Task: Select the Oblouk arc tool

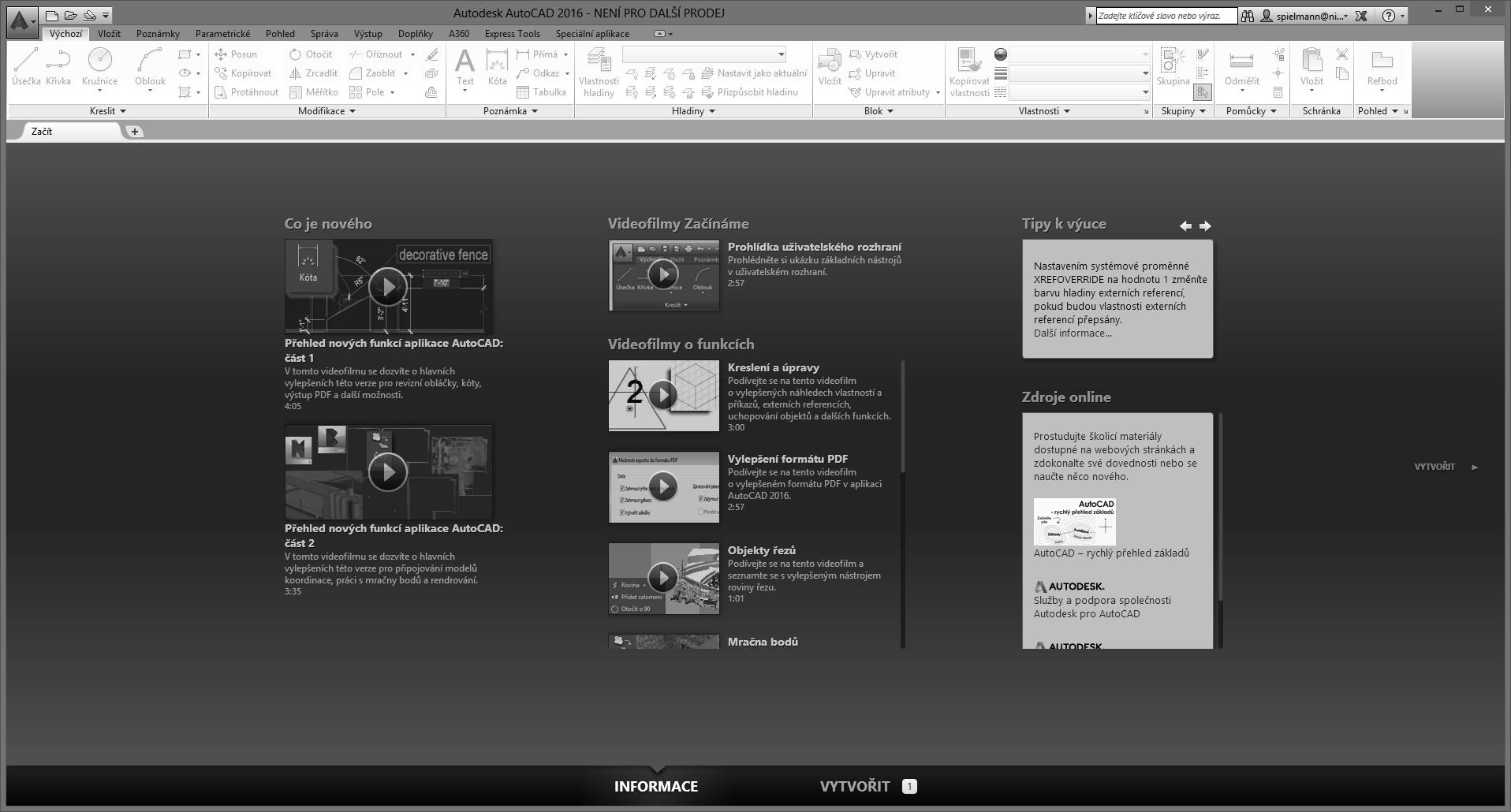Action: [x=150, y=69]
